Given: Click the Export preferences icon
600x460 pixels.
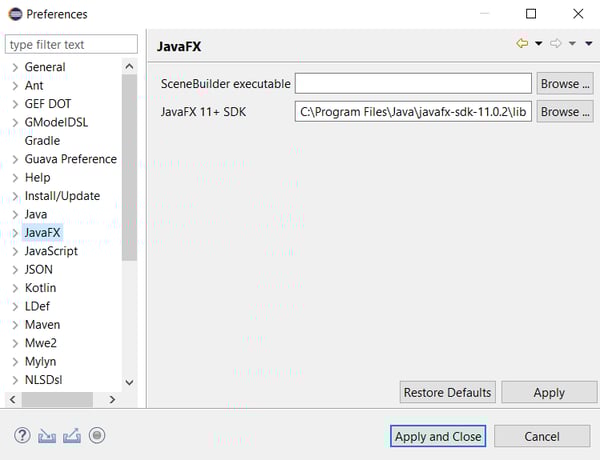Looking at the screenshot, I should coord(71,435).
